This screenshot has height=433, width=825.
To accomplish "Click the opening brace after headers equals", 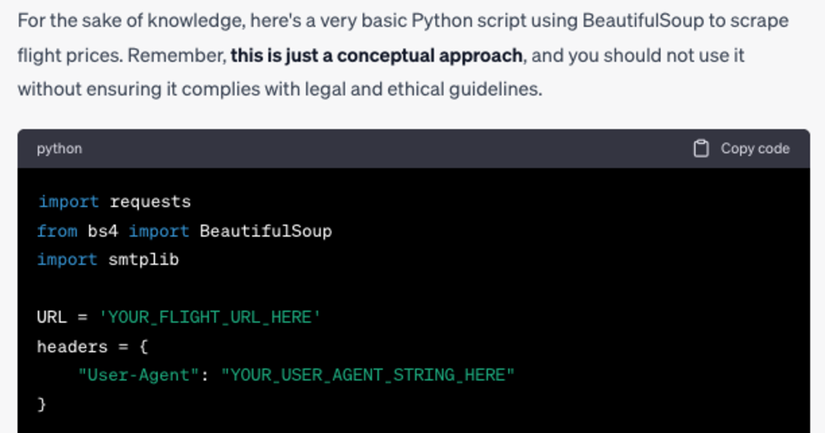I will coord(141,346).
